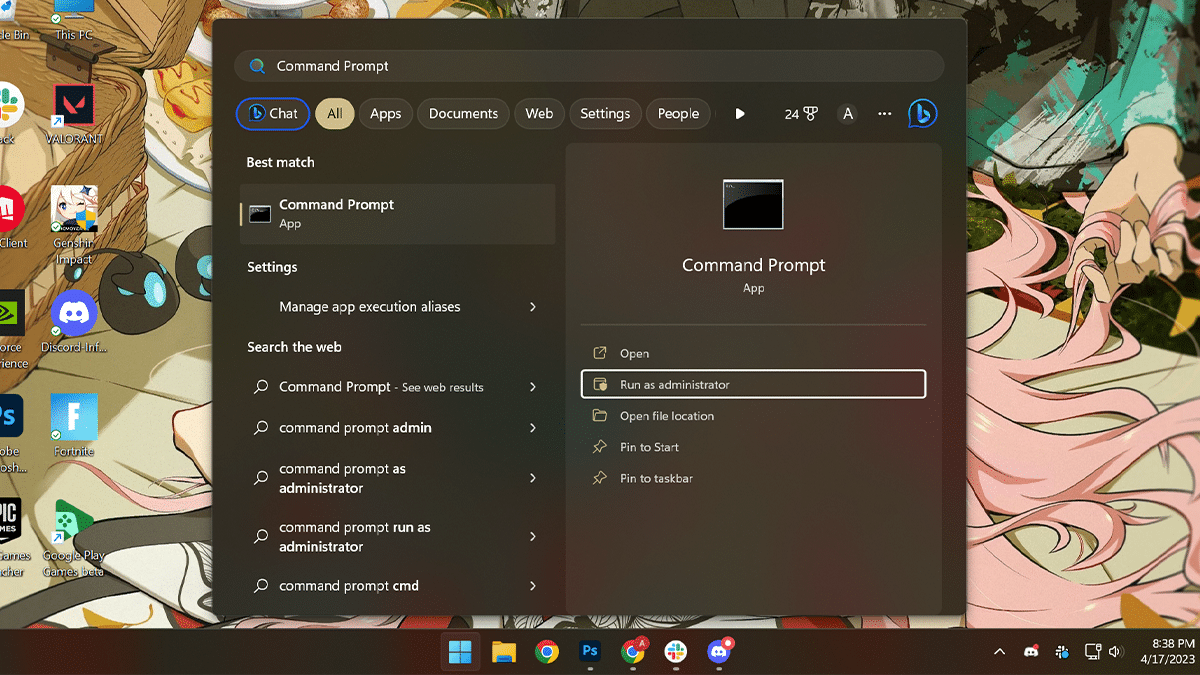Select the Settings filter tab

click(x=605, y=114)
